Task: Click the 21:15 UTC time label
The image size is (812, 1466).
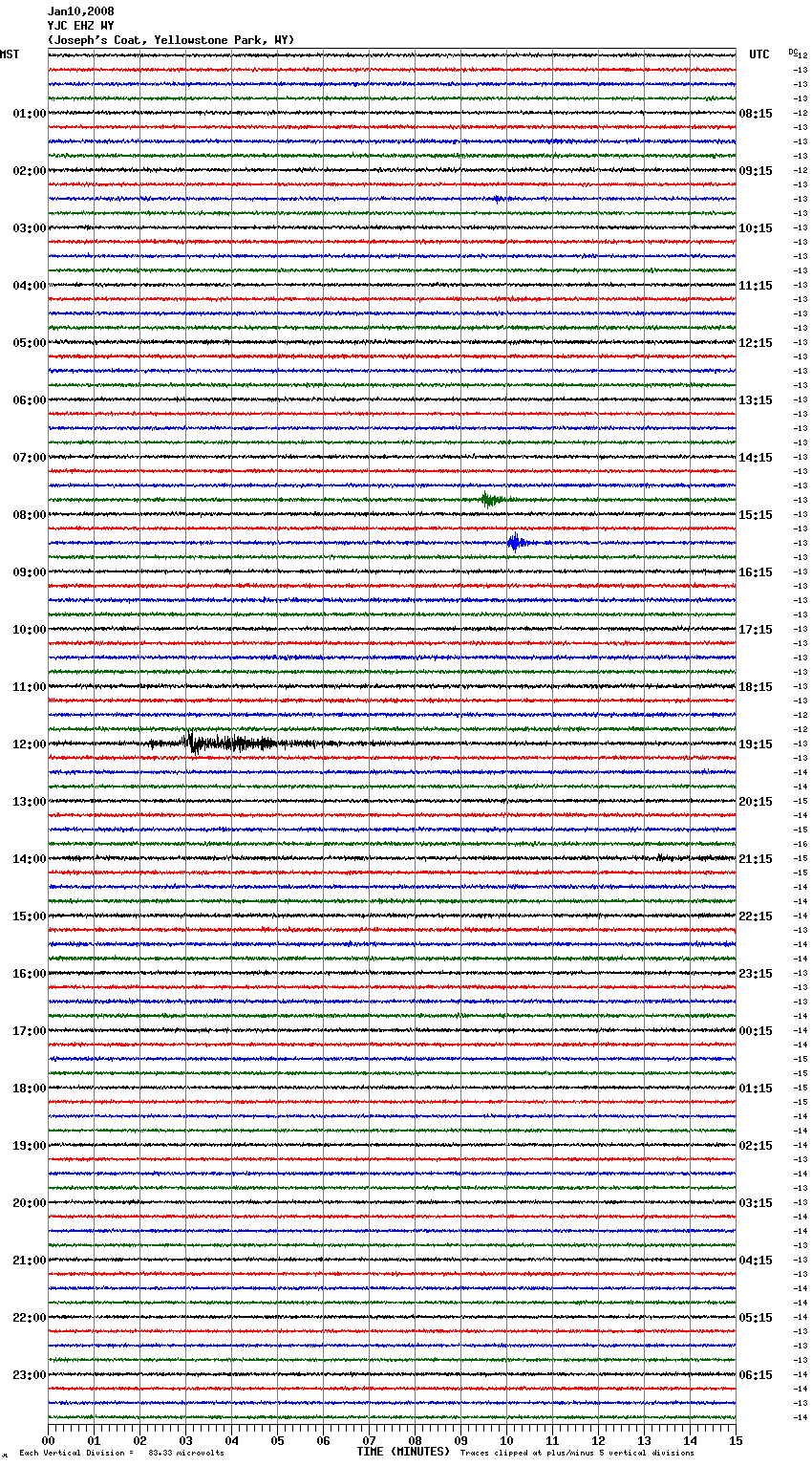Action: pos(756,859)
